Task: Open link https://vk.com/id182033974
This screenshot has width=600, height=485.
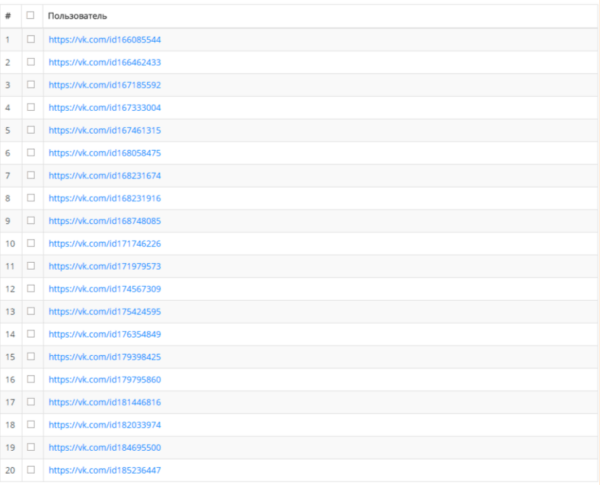Action: 104,425
